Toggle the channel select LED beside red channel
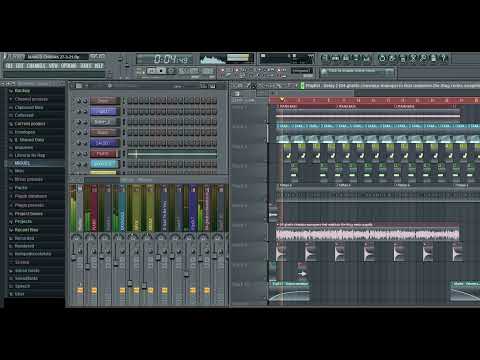This screenshot has height=360, width=480. tap(124, 154)
